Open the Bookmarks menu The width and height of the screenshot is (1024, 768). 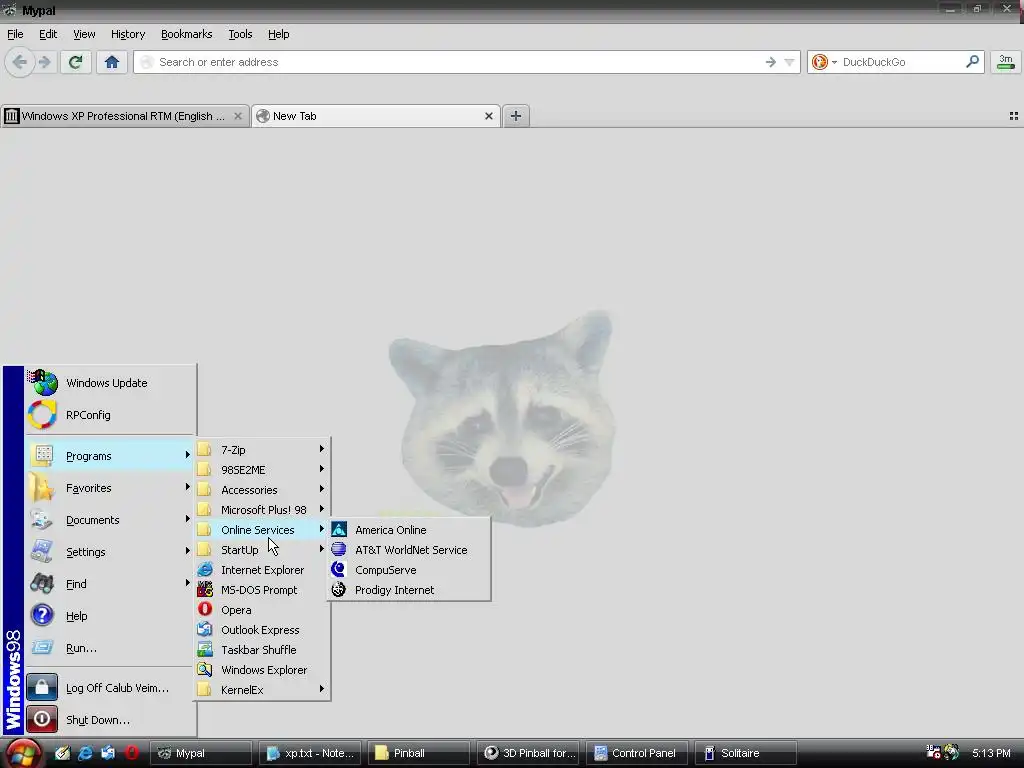tap(186, 34)
